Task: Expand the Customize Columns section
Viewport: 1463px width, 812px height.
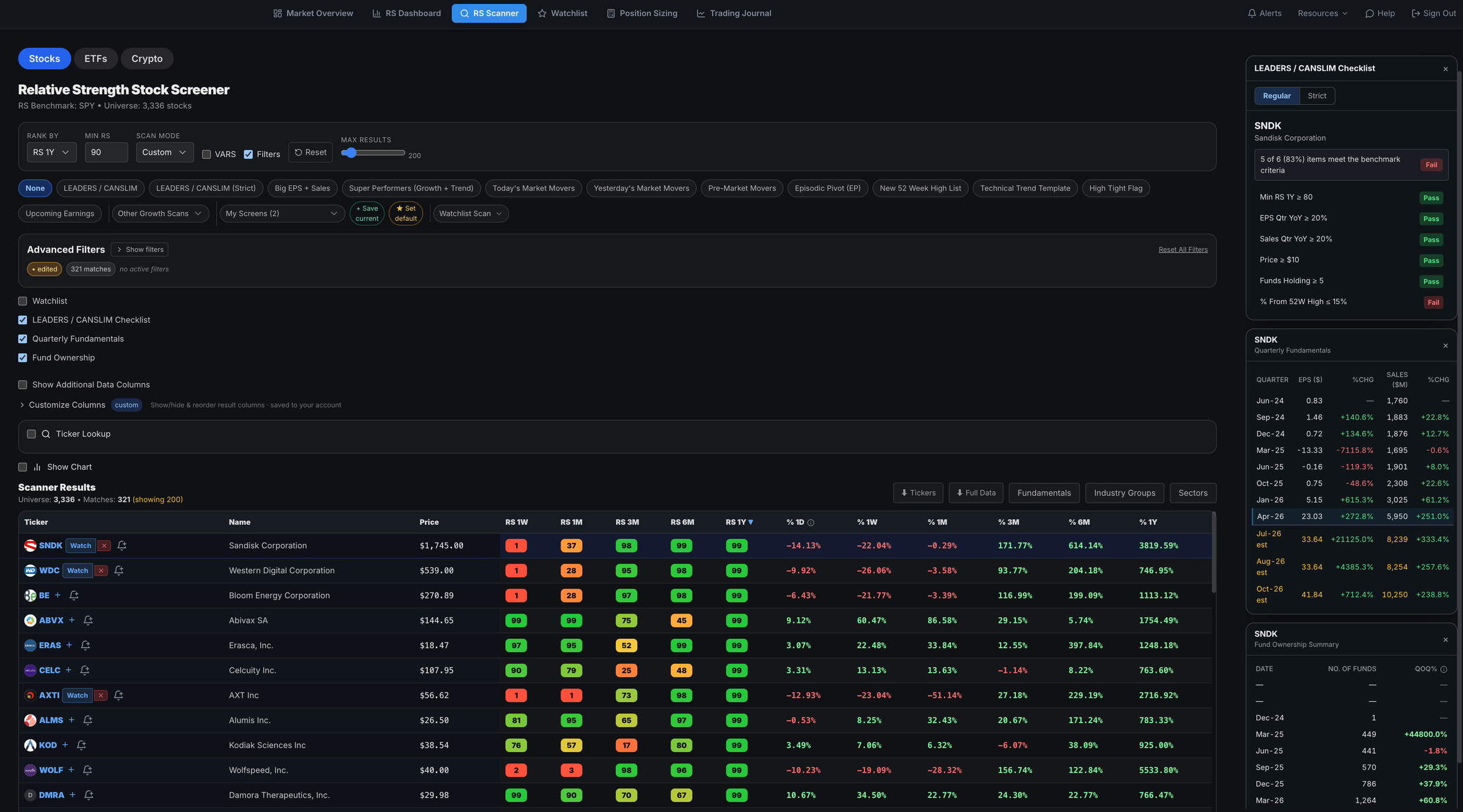Action: click(63, 405)
